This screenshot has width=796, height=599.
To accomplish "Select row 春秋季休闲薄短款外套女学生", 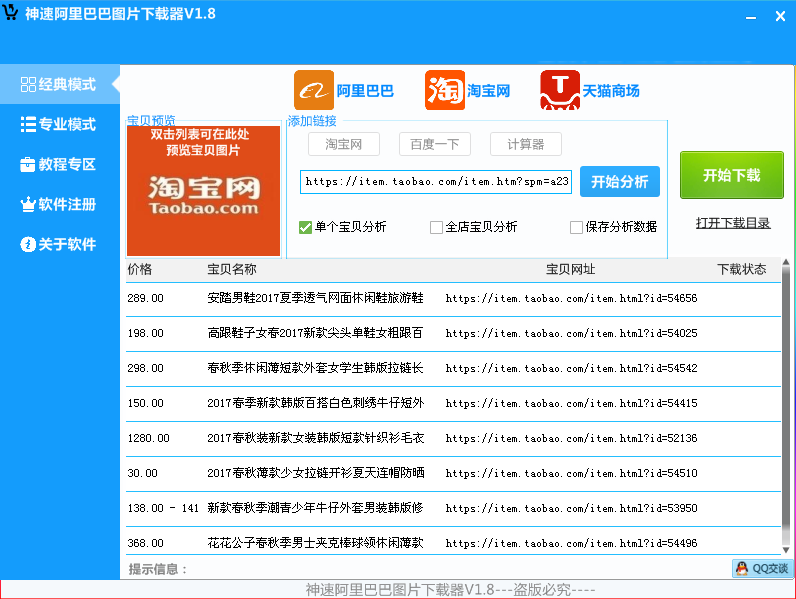I will 453,369.
